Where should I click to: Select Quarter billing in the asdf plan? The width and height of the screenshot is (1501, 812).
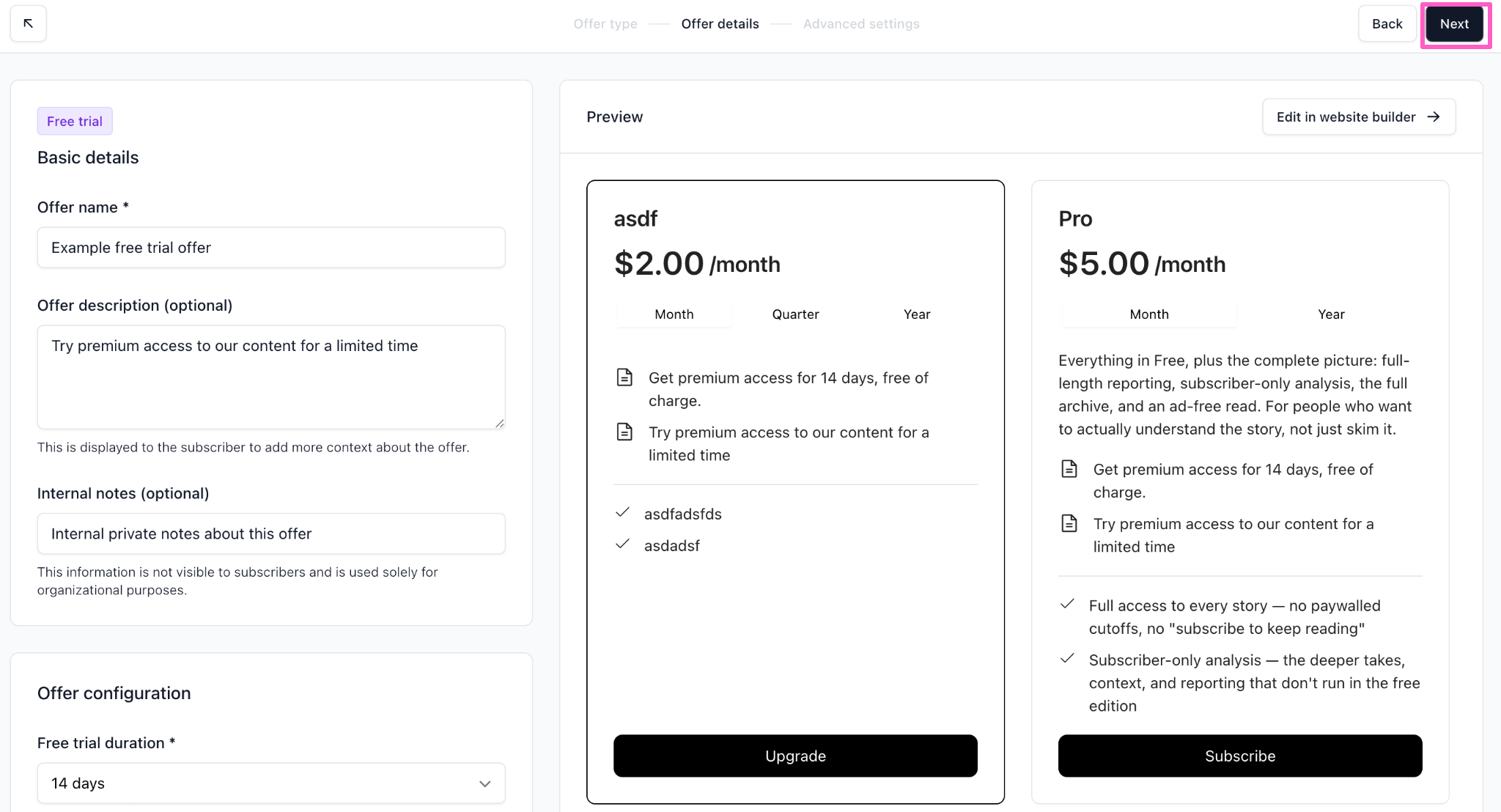795,314
